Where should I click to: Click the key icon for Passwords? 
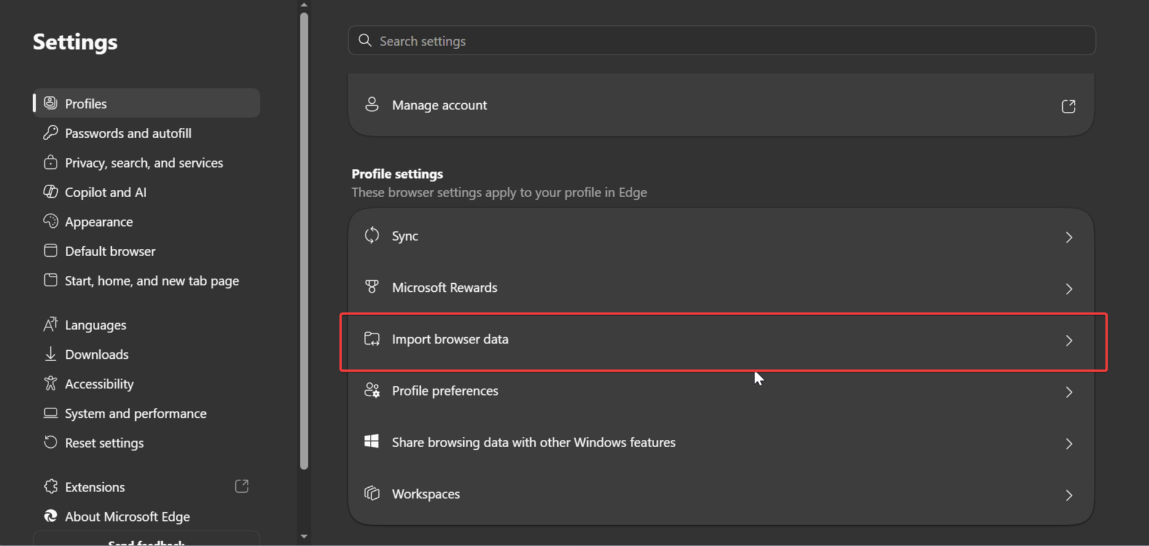(x=51, y=133)
